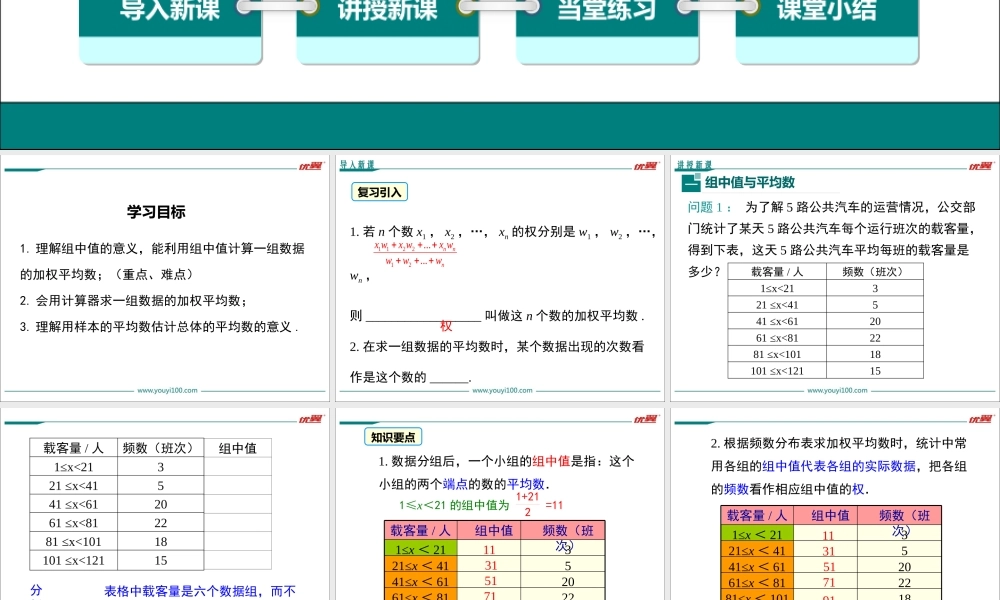Click the 优翼 logo on 组中值与平均数 slide

[x=979, y=166]
